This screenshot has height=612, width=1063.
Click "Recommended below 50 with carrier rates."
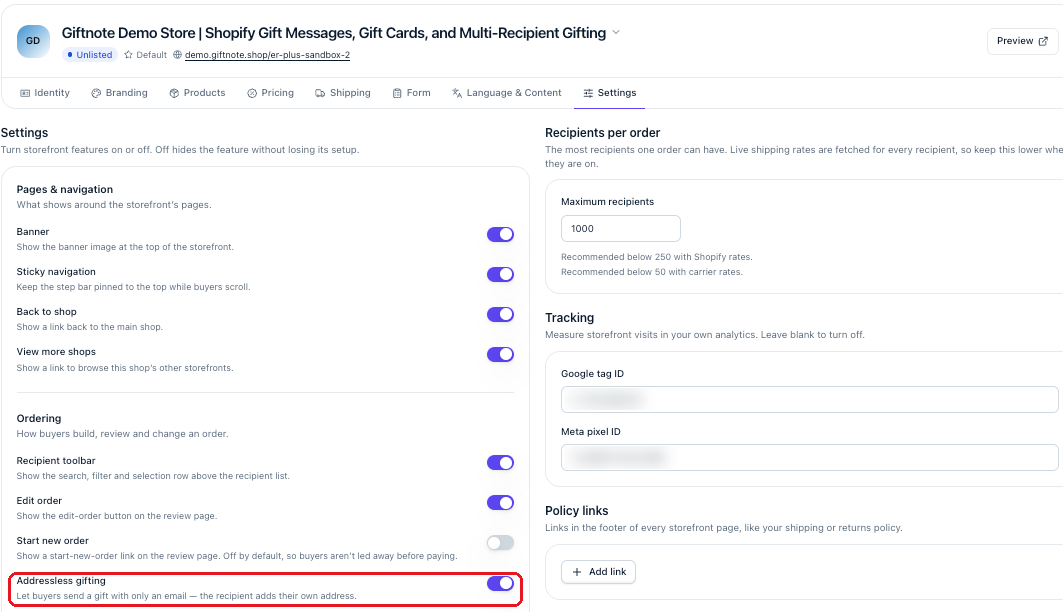click(651, 272)
